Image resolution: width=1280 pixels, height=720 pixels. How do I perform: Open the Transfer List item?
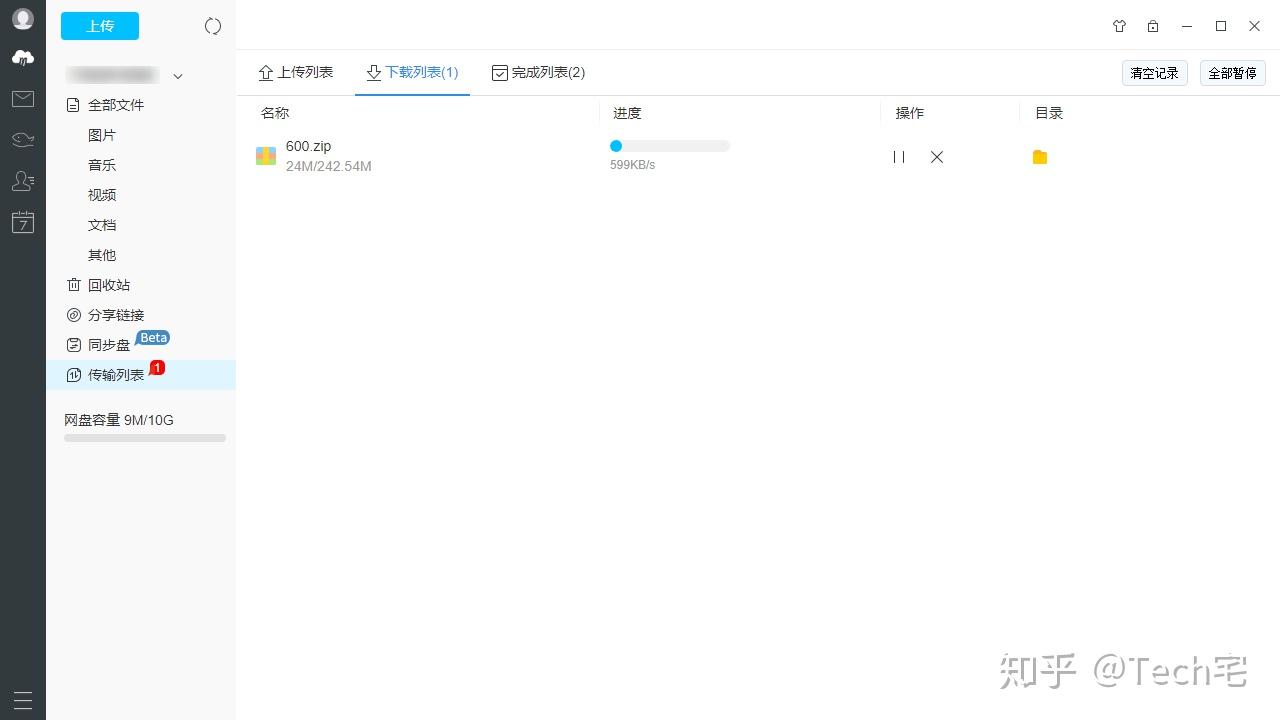tap(141, 375)
